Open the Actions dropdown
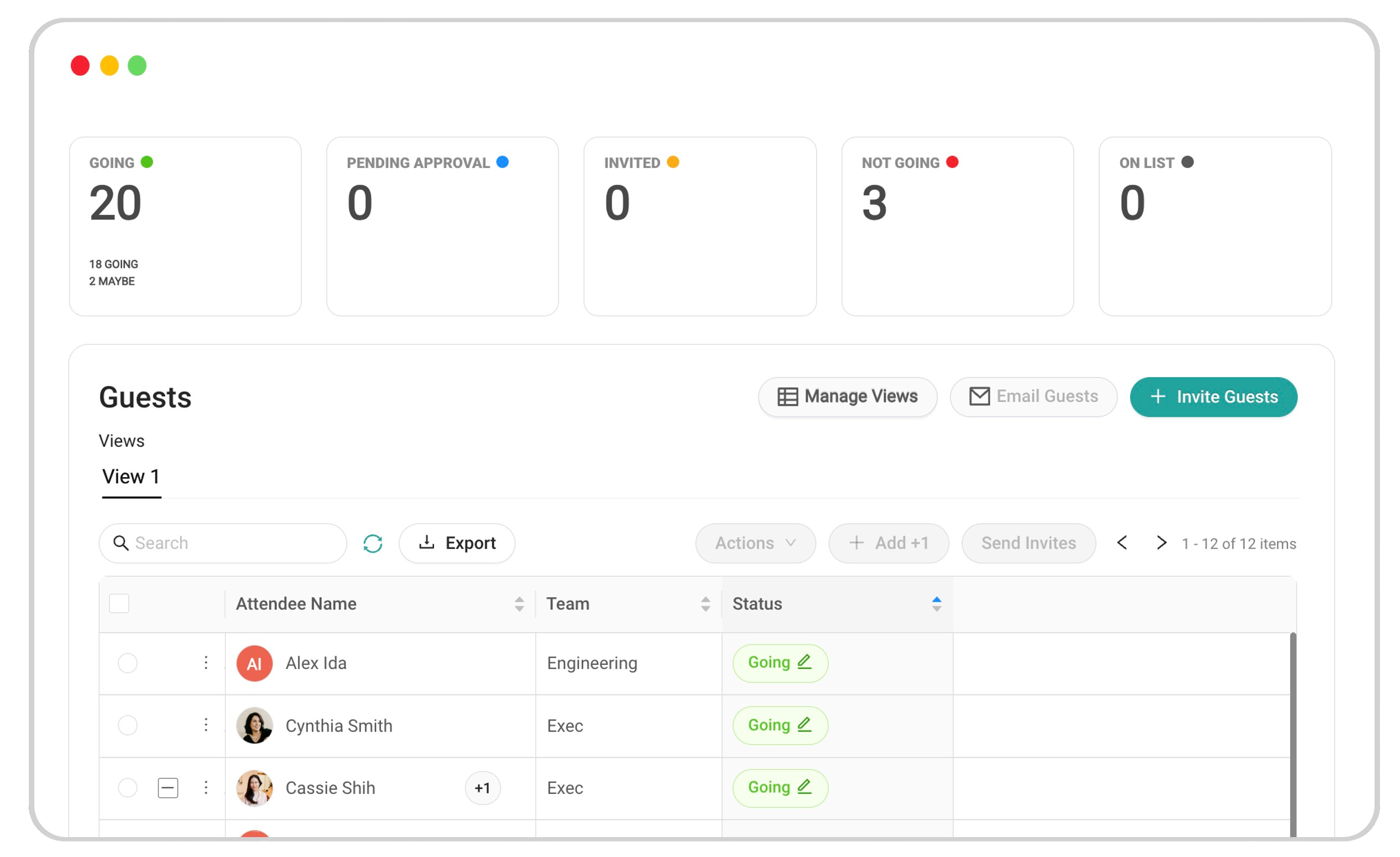 755,544
